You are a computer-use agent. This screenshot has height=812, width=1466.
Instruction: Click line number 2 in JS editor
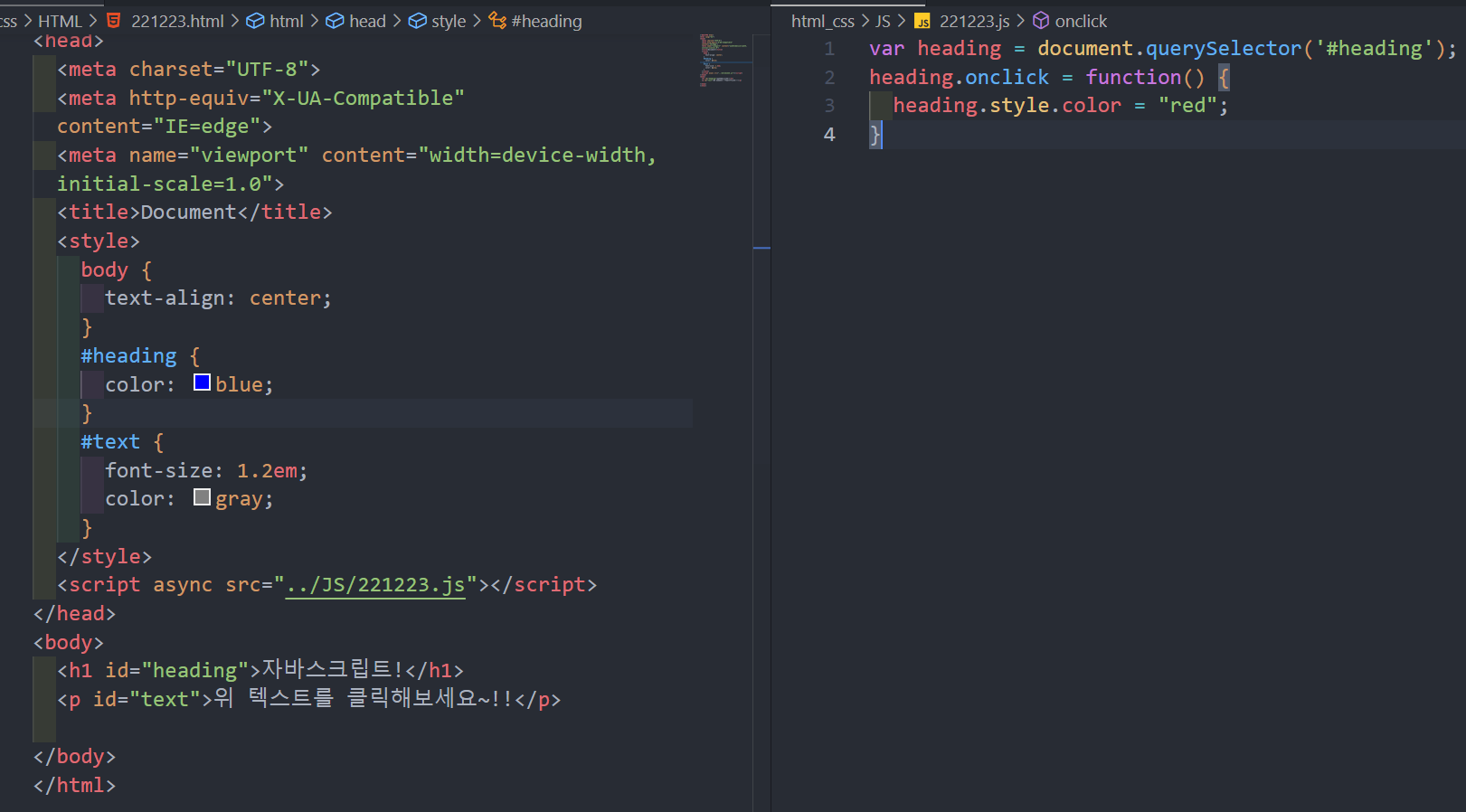click(x=829, y=78)
